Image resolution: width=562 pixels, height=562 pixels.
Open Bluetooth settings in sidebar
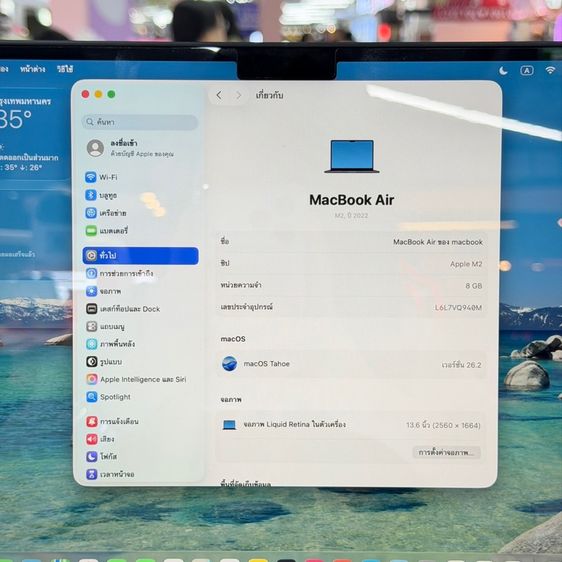click(101, 195)
